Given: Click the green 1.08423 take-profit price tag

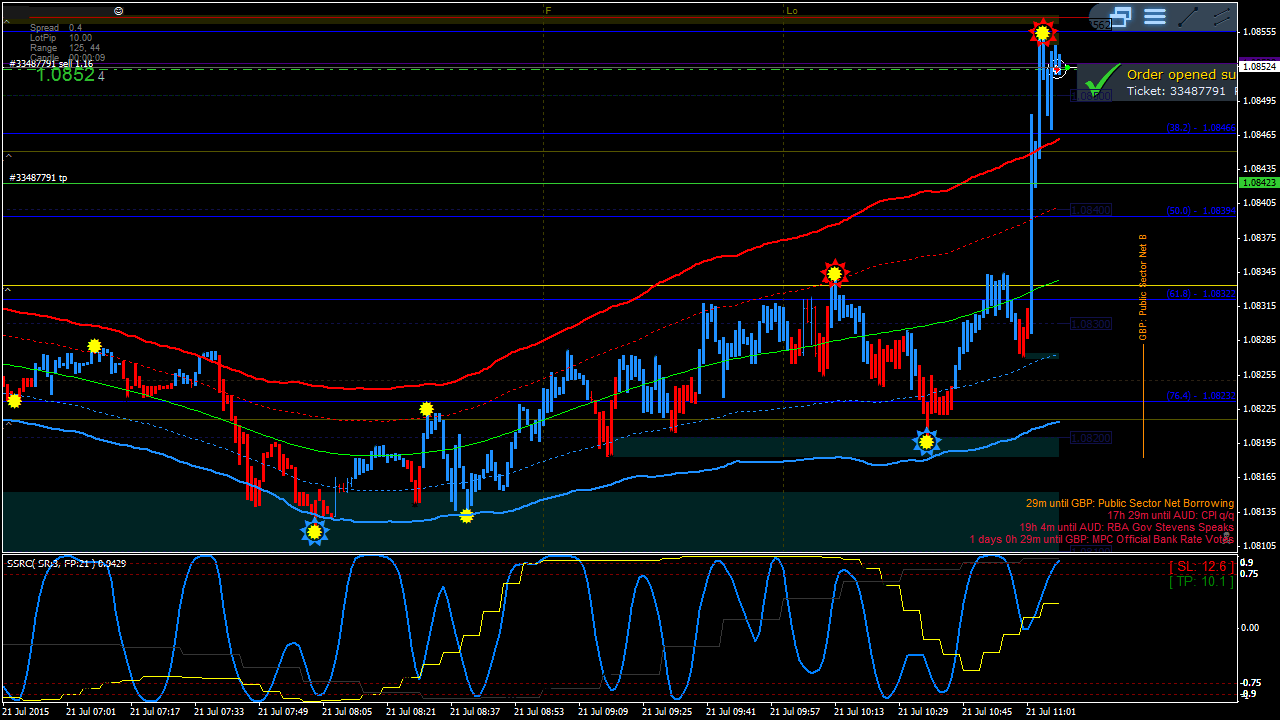Looking at the screenshot, I should click(1259, 183).
